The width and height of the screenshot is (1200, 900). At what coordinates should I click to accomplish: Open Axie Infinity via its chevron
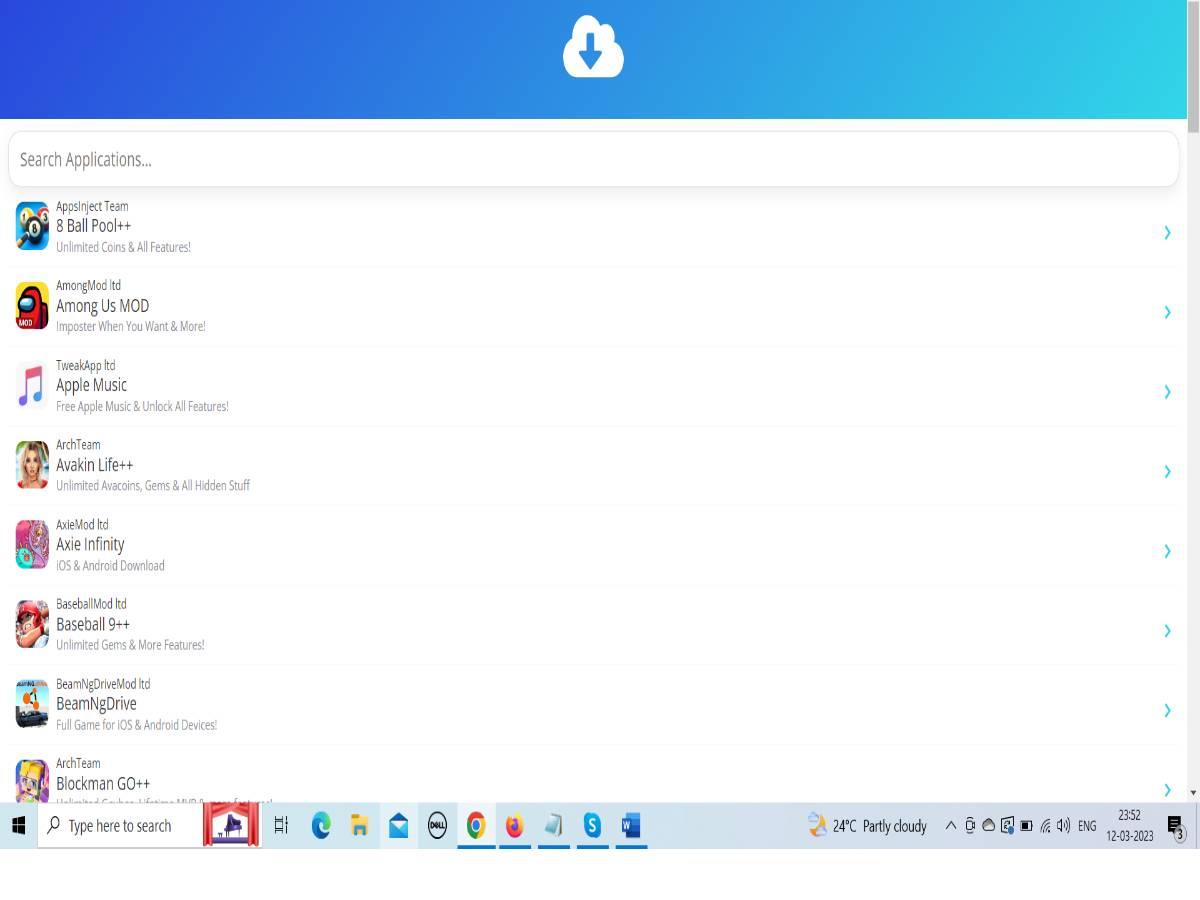point(1167,551)
